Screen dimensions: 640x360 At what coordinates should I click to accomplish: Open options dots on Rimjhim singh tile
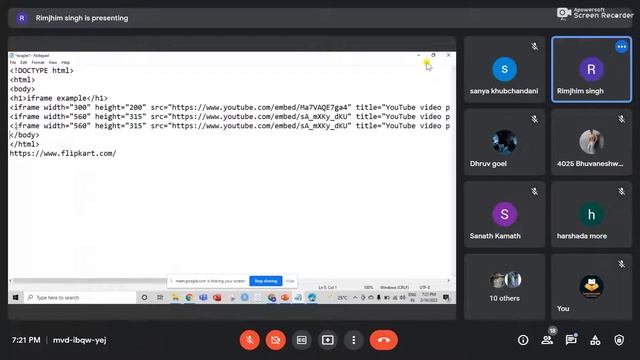pyautogui.click(x=621, y=47)
